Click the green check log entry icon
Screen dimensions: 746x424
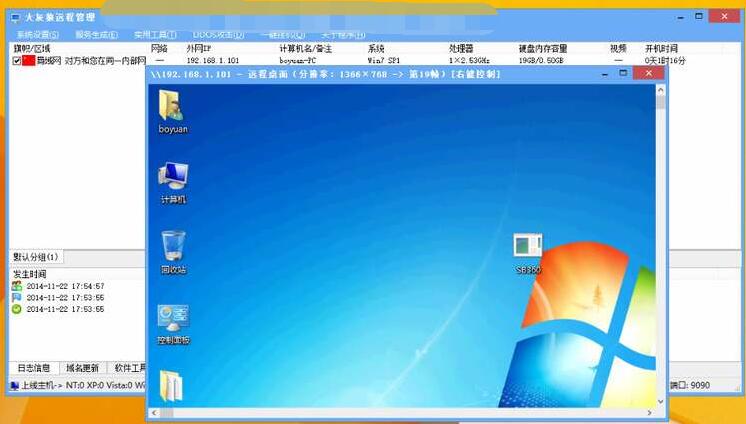pyautogui.click(x=17, y=309)
